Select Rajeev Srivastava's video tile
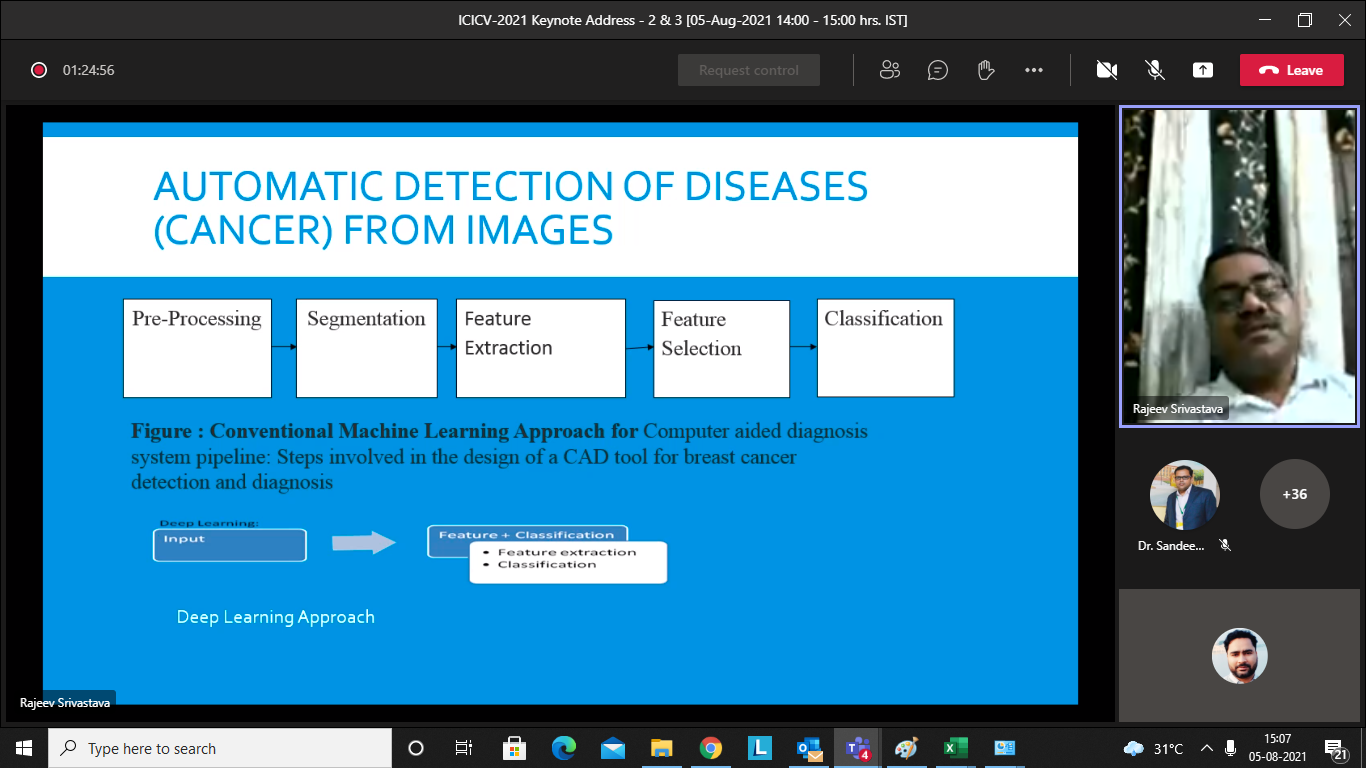Screen dimensions: 1366x768 click(1239, 266)
